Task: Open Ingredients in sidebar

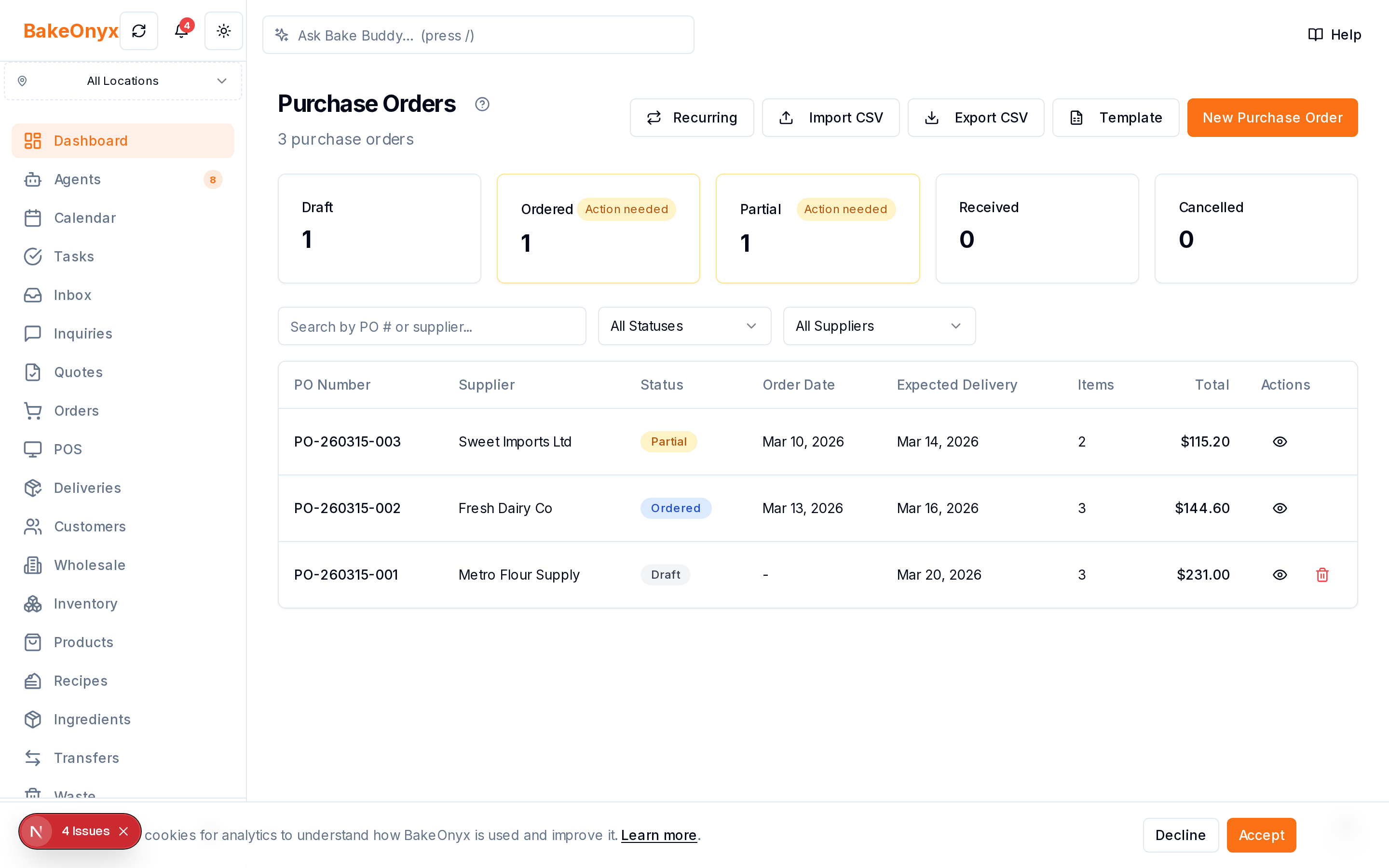Action: (123, 719)
